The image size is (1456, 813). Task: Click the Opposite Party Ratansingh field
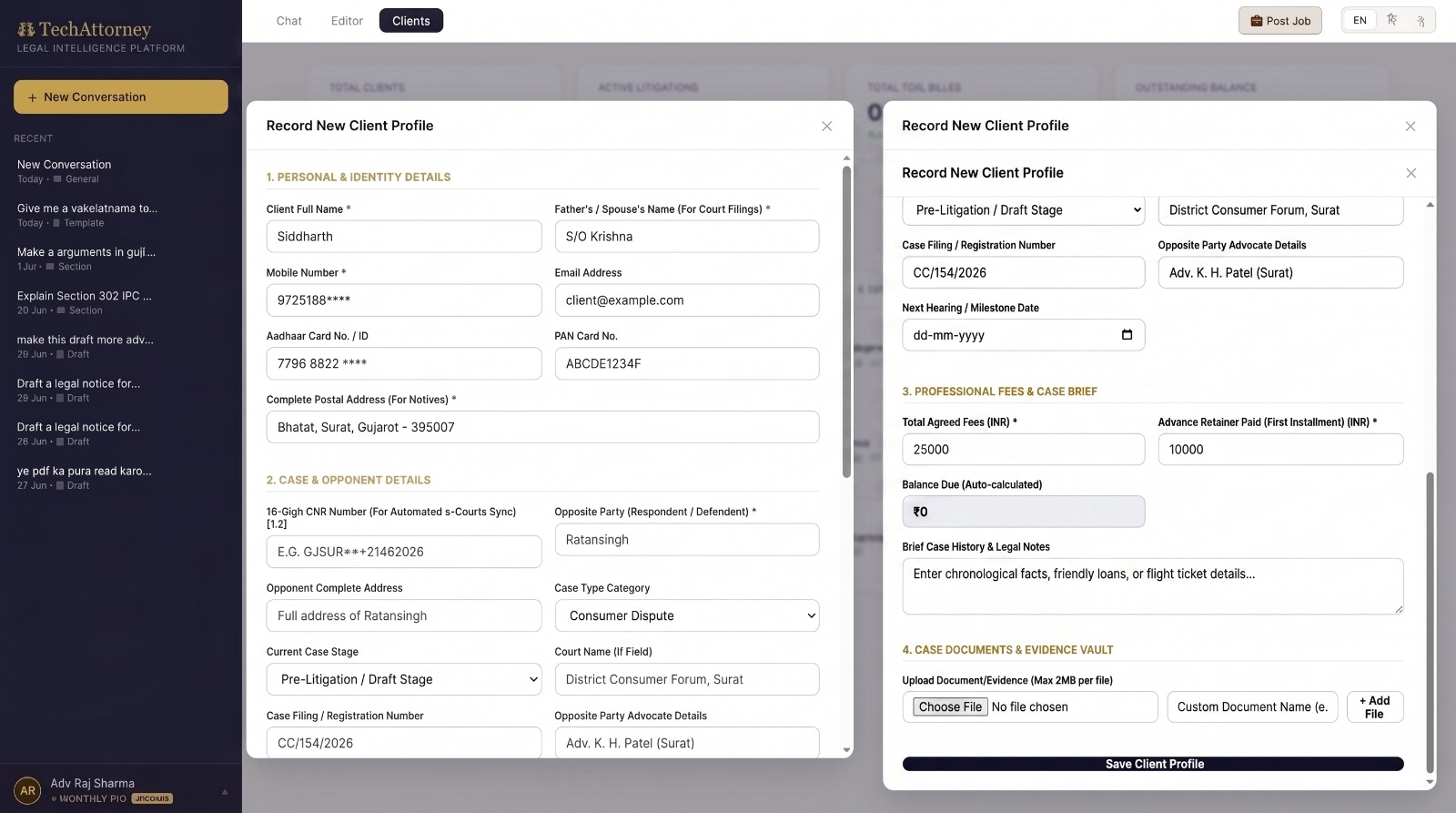coord(687,540)
